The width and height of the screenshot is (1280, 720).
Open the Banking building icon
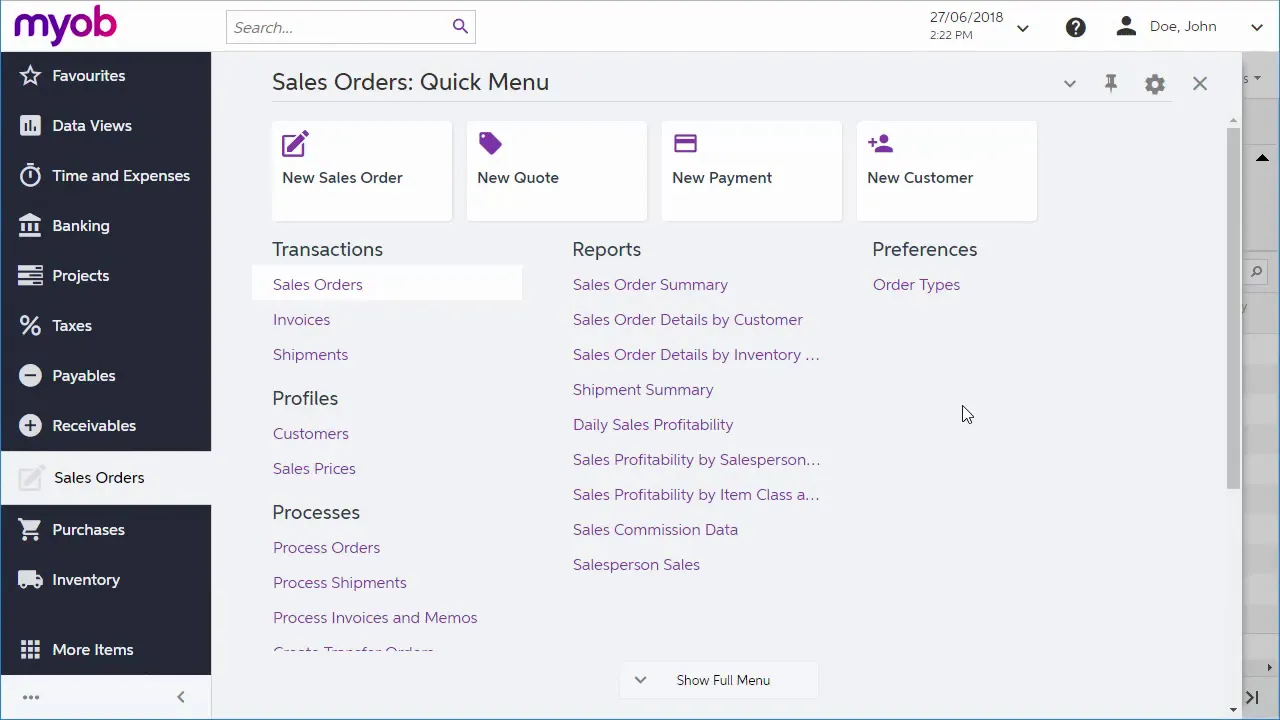click(30, 226)
